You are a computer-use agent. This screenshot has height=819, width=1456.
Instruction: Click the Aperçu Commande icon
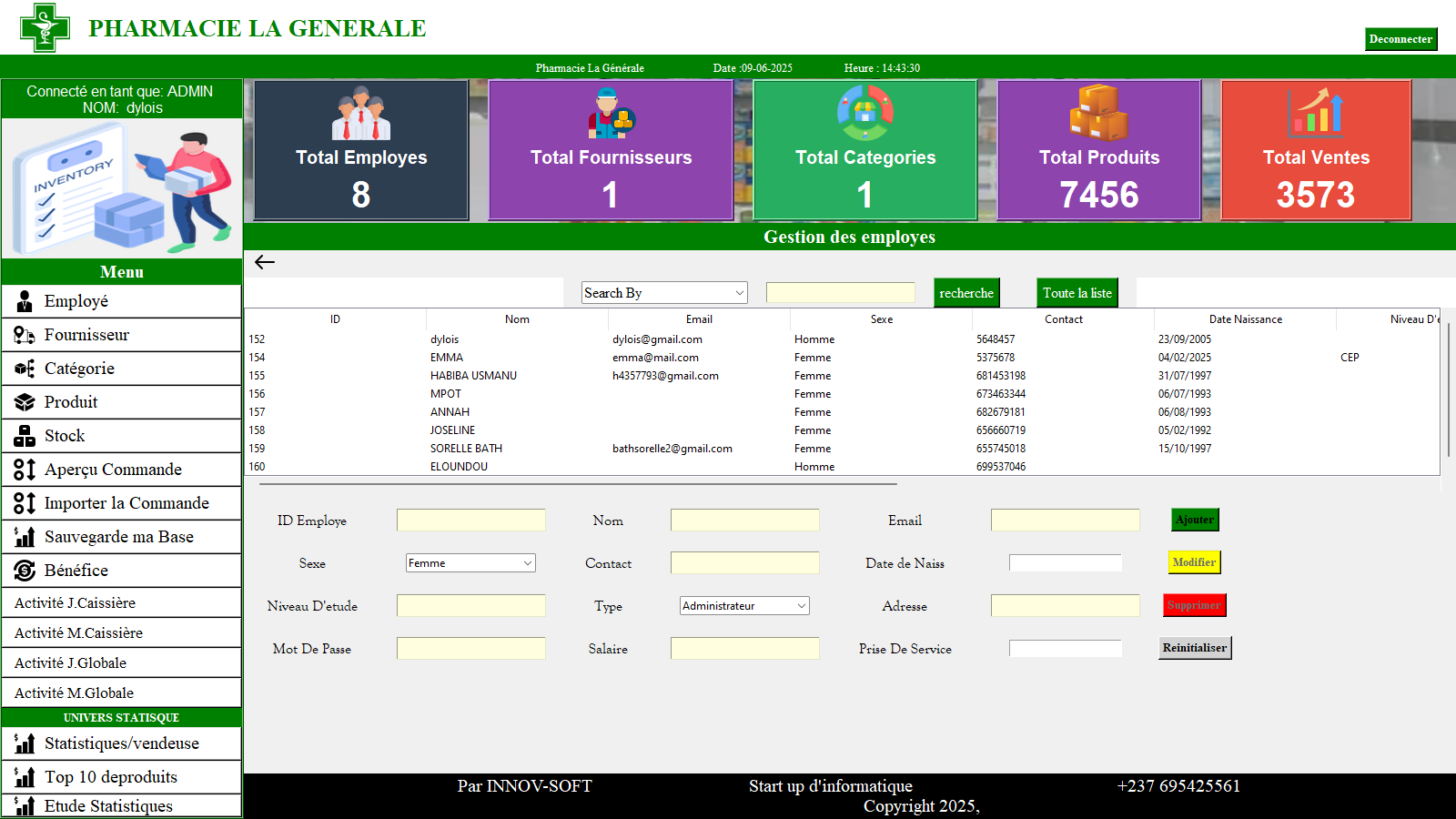pyautogui.click(x=23, y=469)
